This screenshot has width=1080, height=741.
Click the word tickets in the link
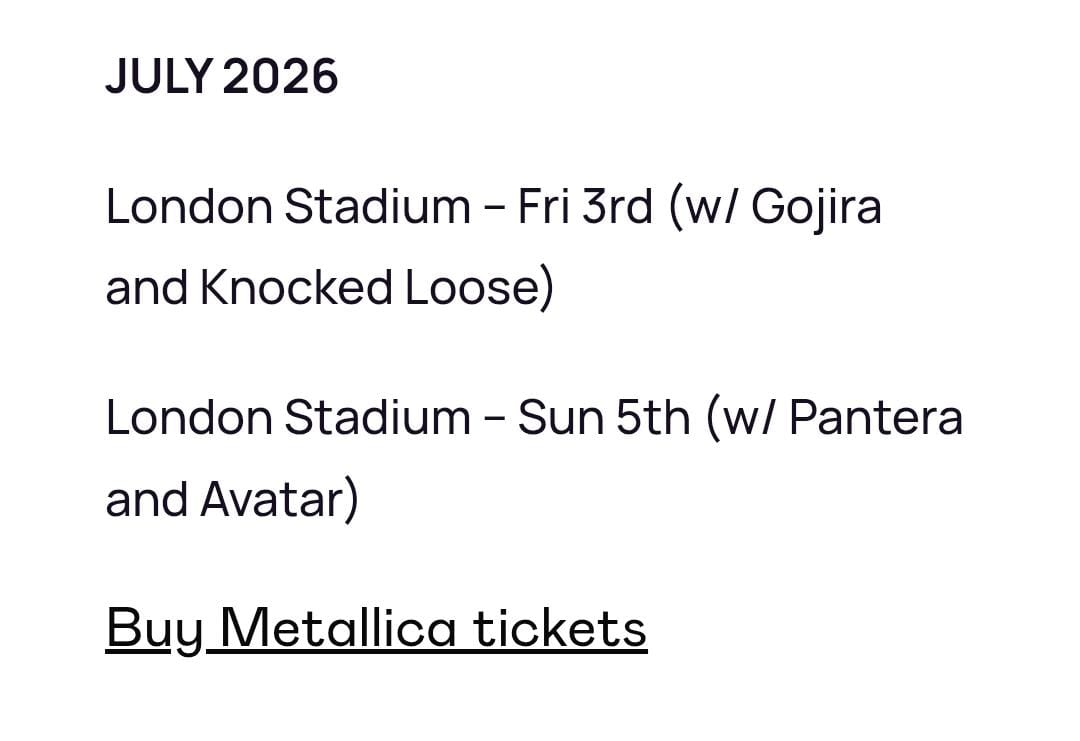click(560, 628)
